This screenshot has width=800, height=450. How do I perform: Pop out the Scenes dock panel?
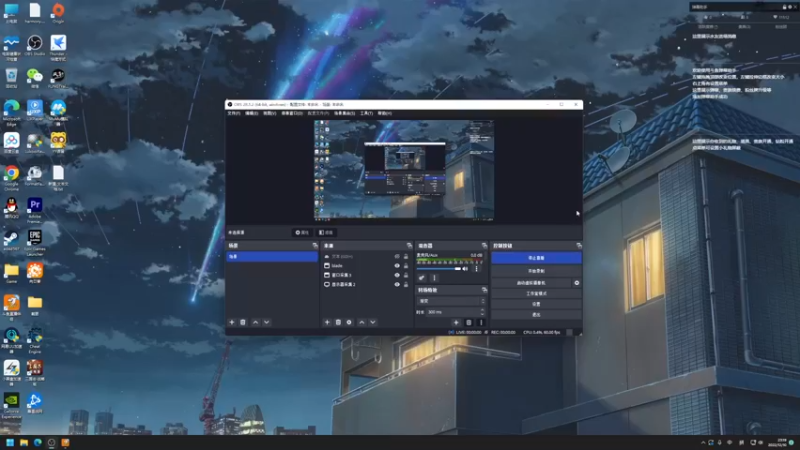(315, 246)
